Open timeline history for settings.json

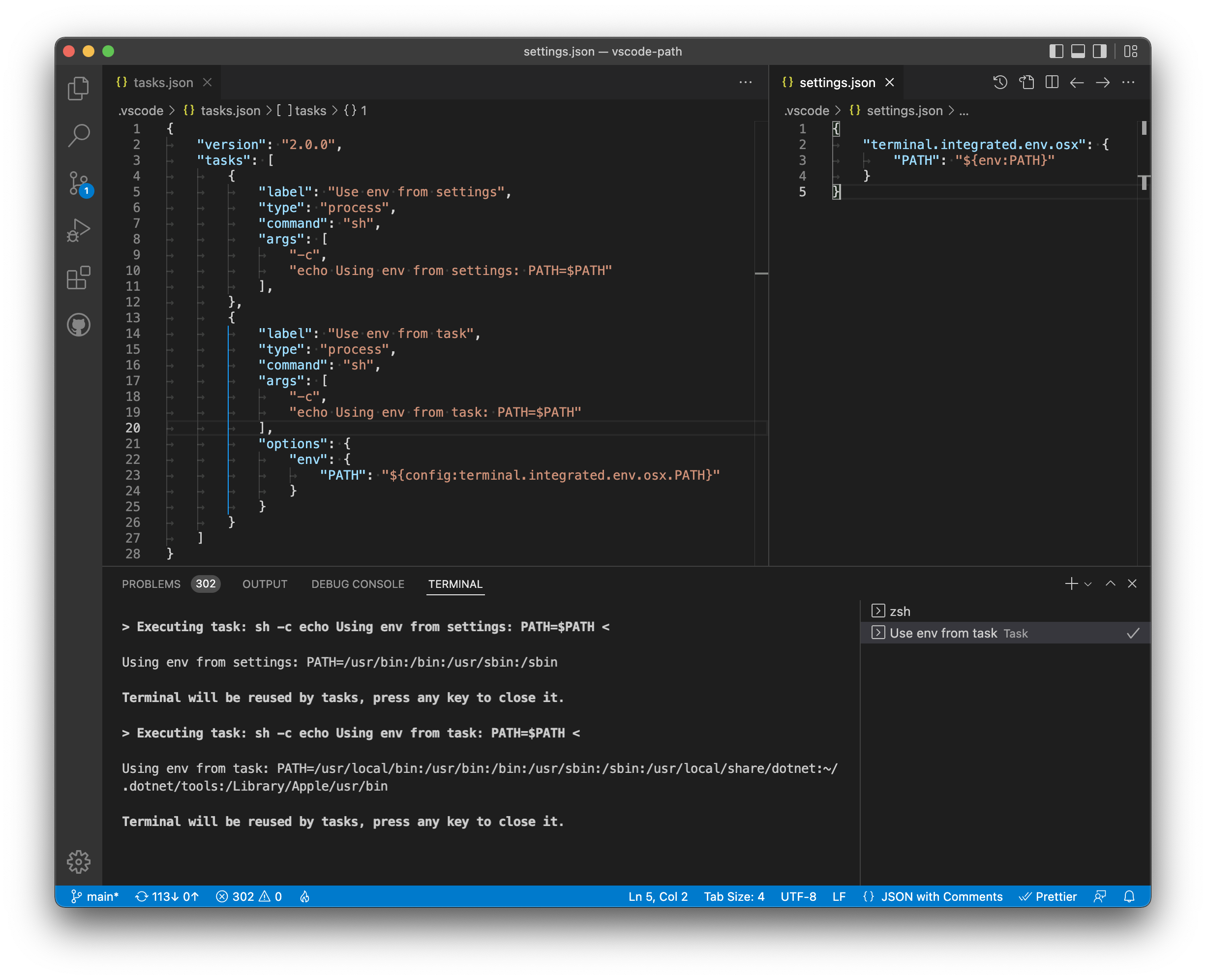click(x=999, y=83)
